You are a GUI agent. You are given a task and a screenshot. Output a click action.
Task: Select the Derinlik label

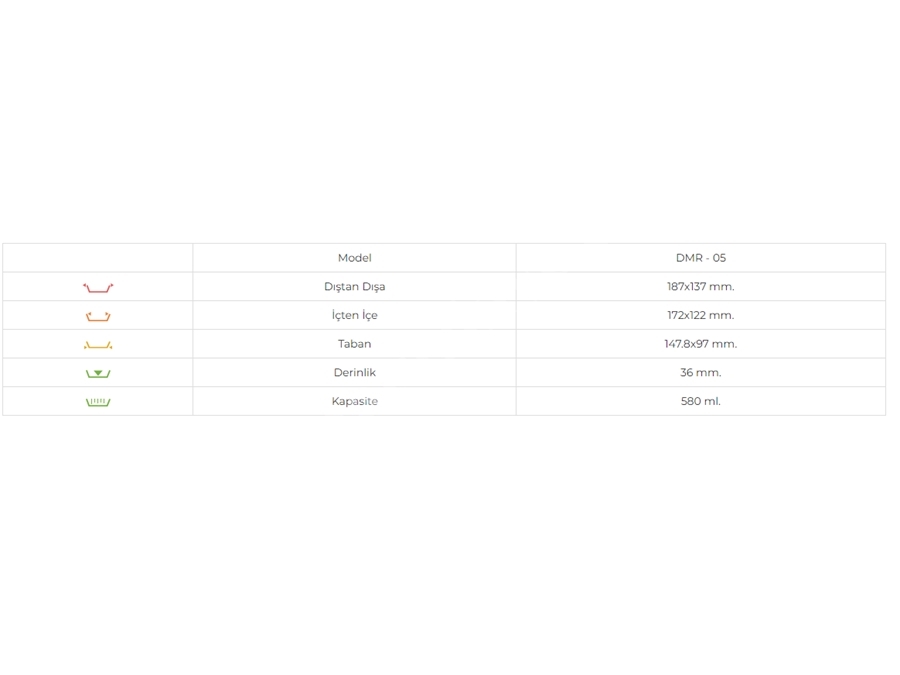point(355,373)
